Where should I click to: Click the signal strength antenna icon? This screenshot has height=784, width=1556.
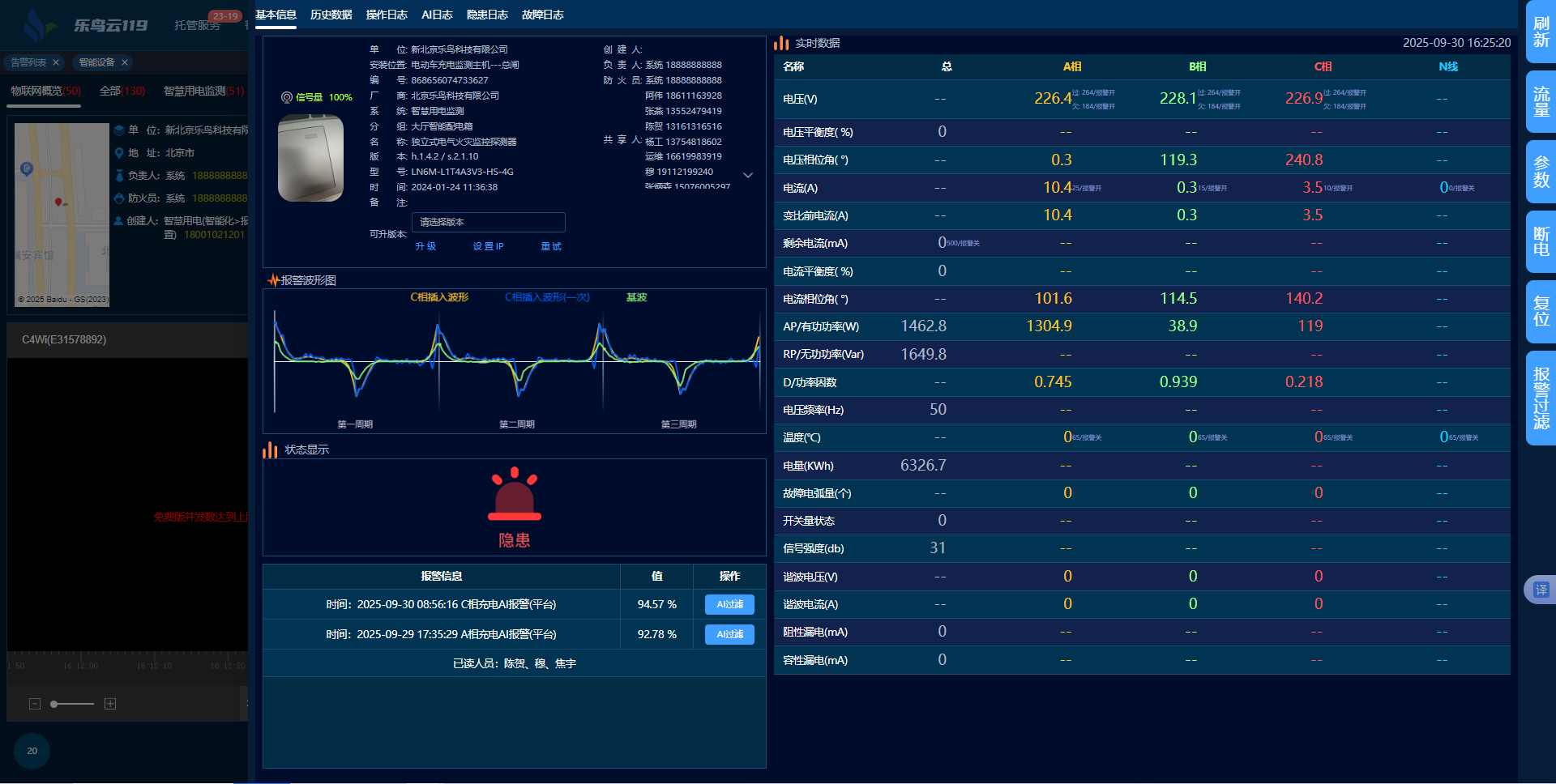tap(286, 97)
